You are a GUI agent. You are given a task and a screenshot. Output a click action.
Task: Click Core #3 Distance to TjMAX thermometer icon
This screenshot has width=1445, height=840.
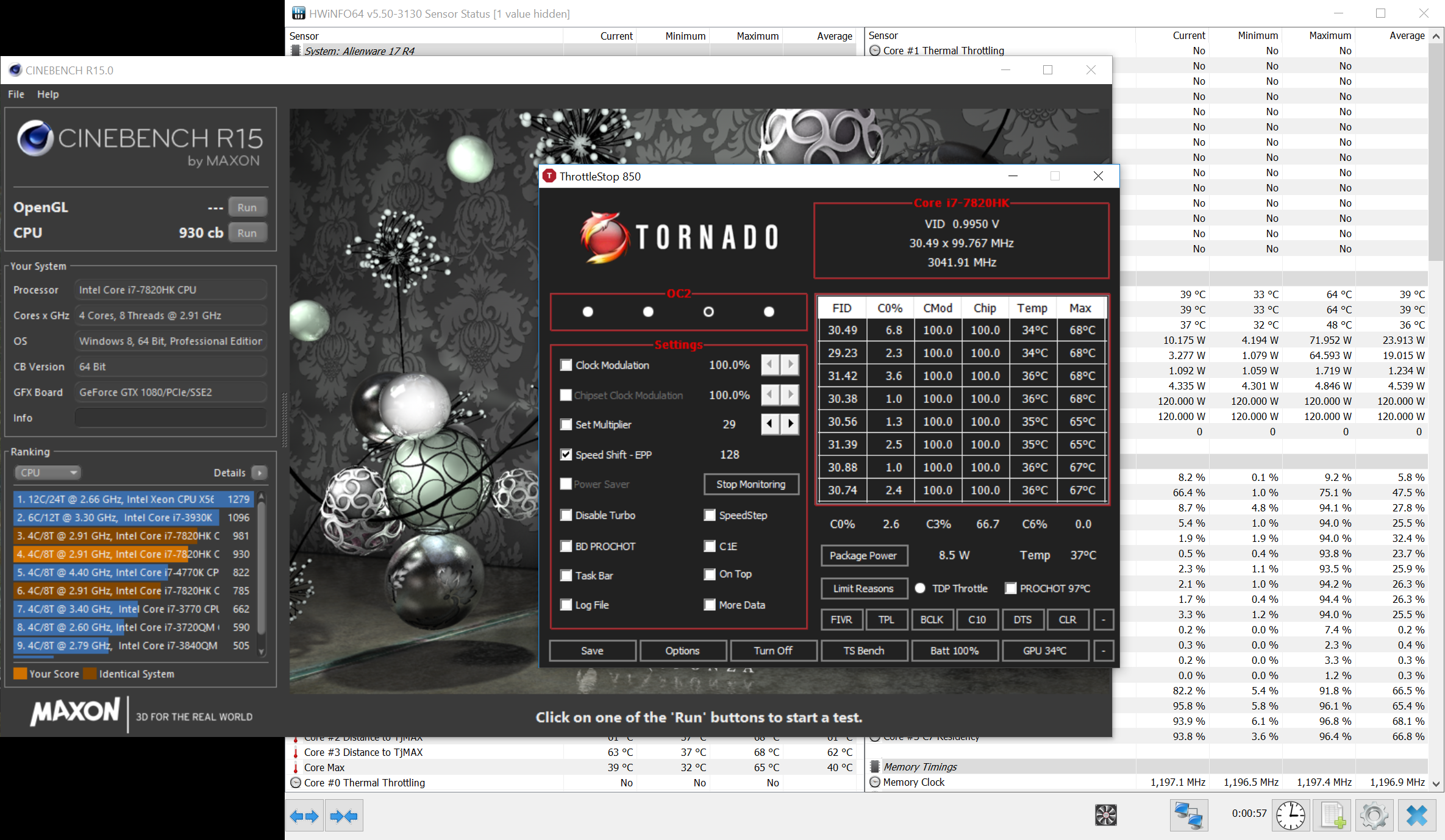point(296,752)
